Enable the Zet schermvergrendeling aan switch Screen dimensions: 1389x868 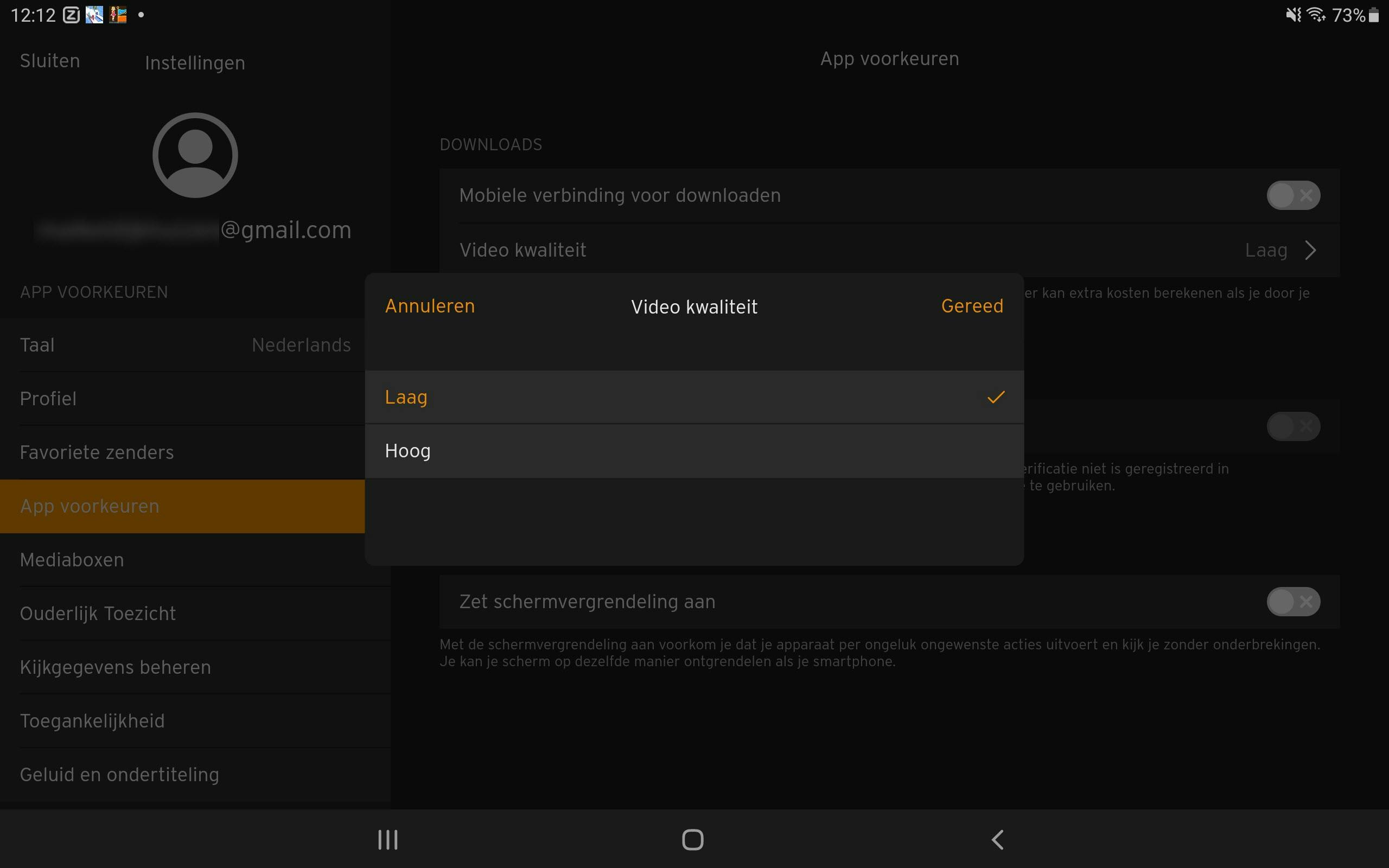coord(1293,602)
